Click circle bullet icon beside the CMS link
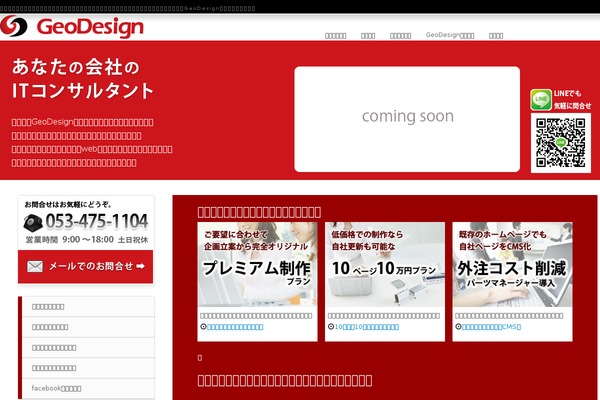 coord(458,327)
